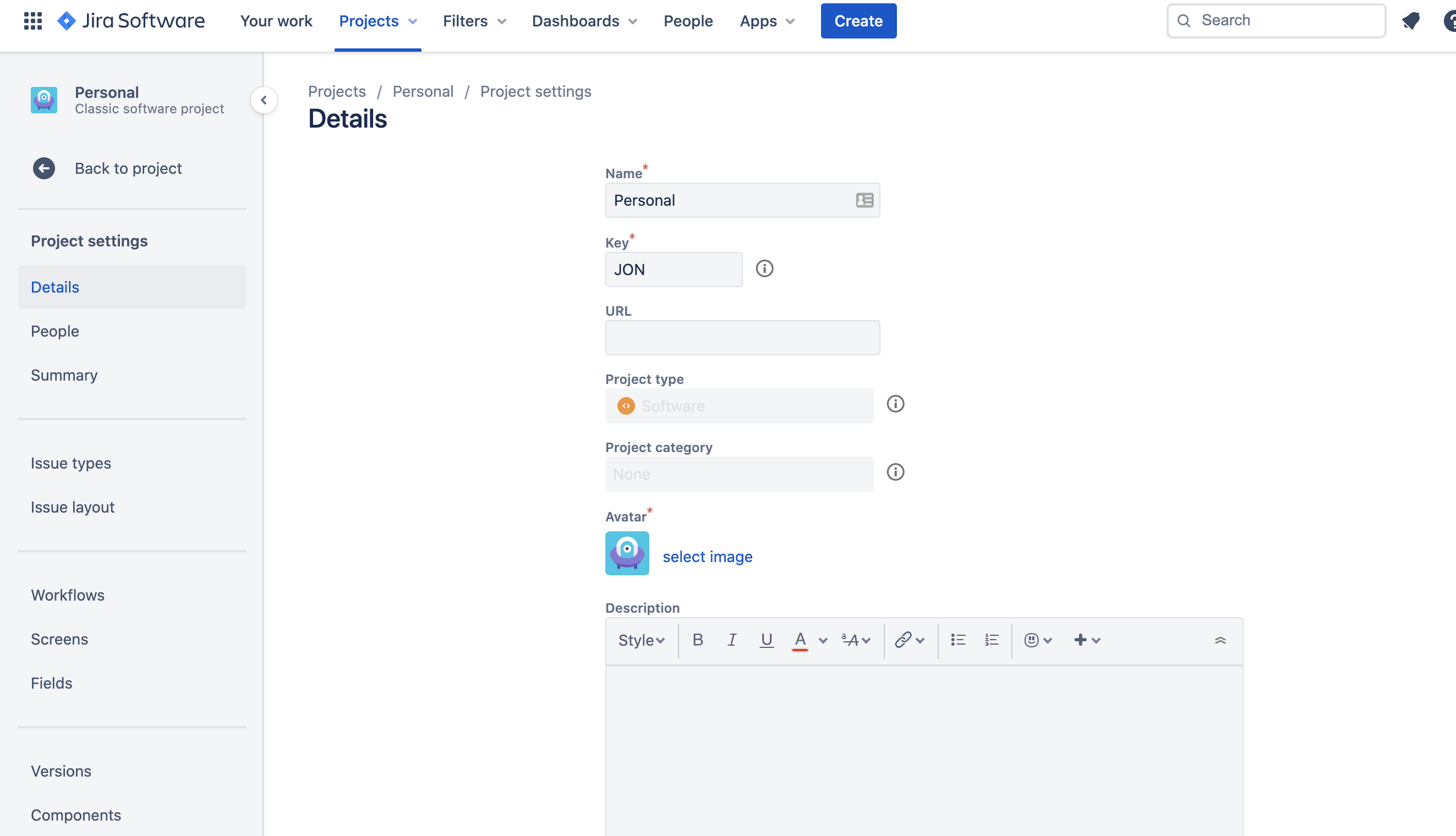Open the Dashboards menu

584,21
